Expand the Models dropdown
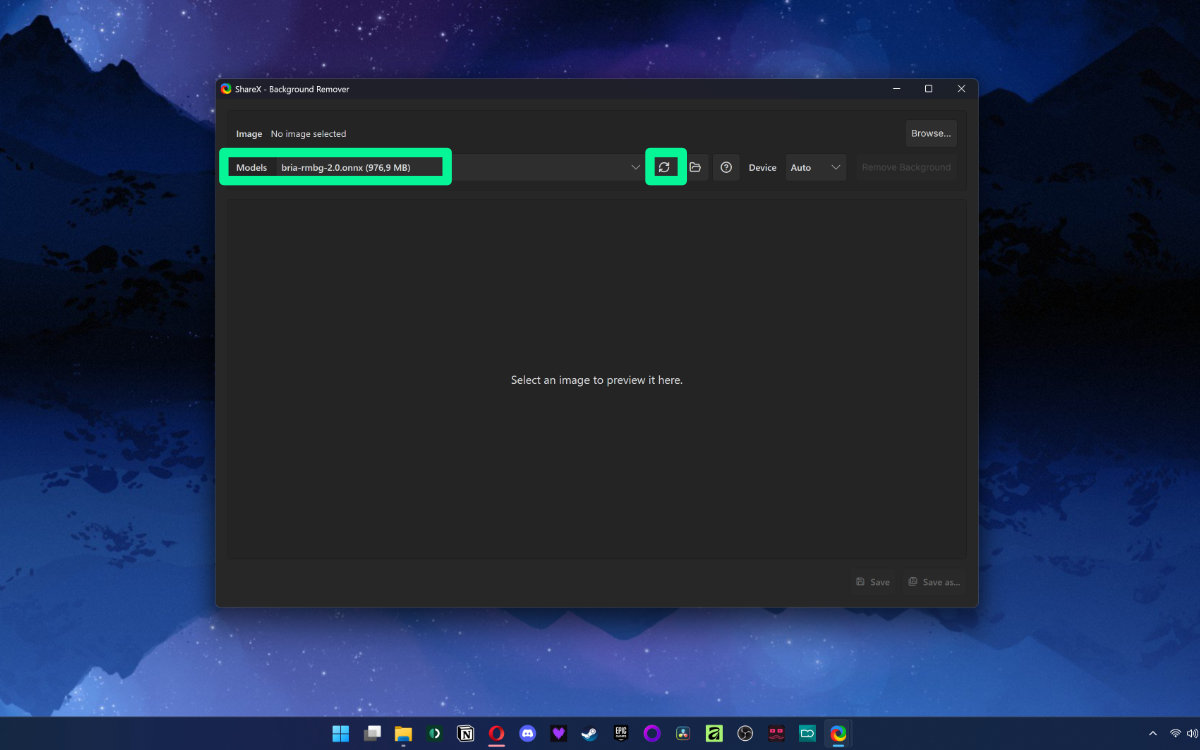Image resolution: width=1200 pixels, height=750 pixels. [636, 167]
